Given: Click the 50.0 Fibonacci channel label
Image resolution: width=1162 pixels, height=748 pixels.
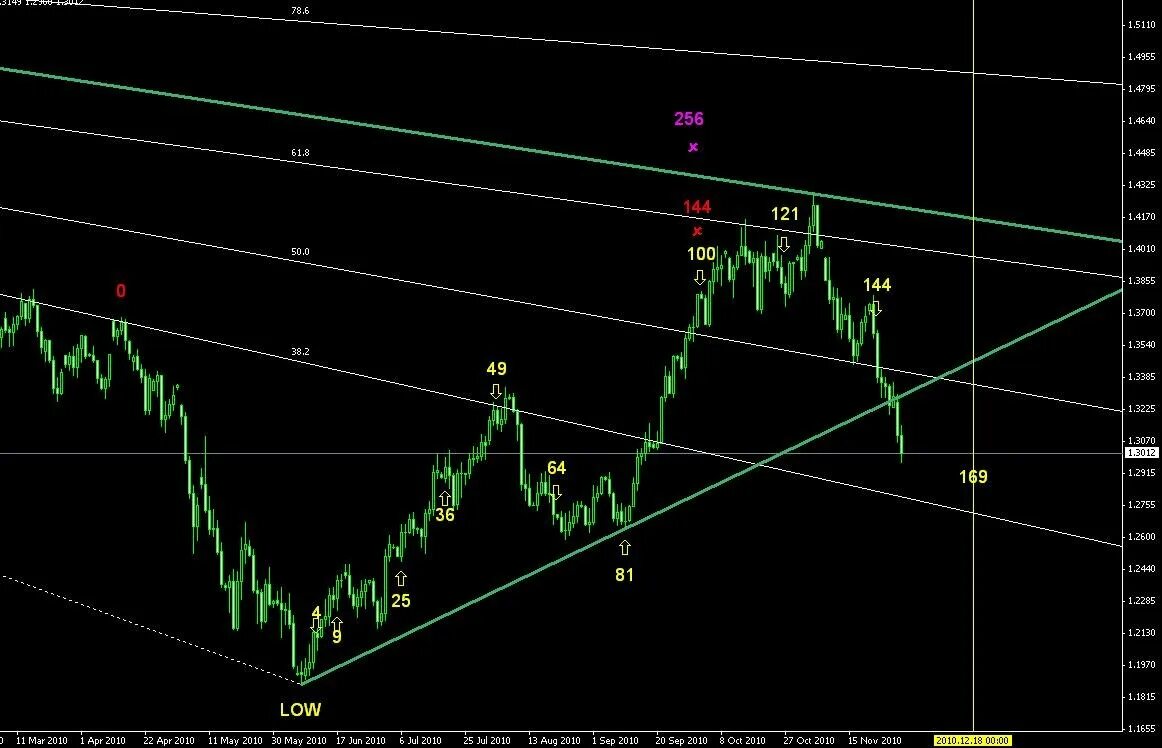Looking at the screenshot, I should [x=300, y=252].
